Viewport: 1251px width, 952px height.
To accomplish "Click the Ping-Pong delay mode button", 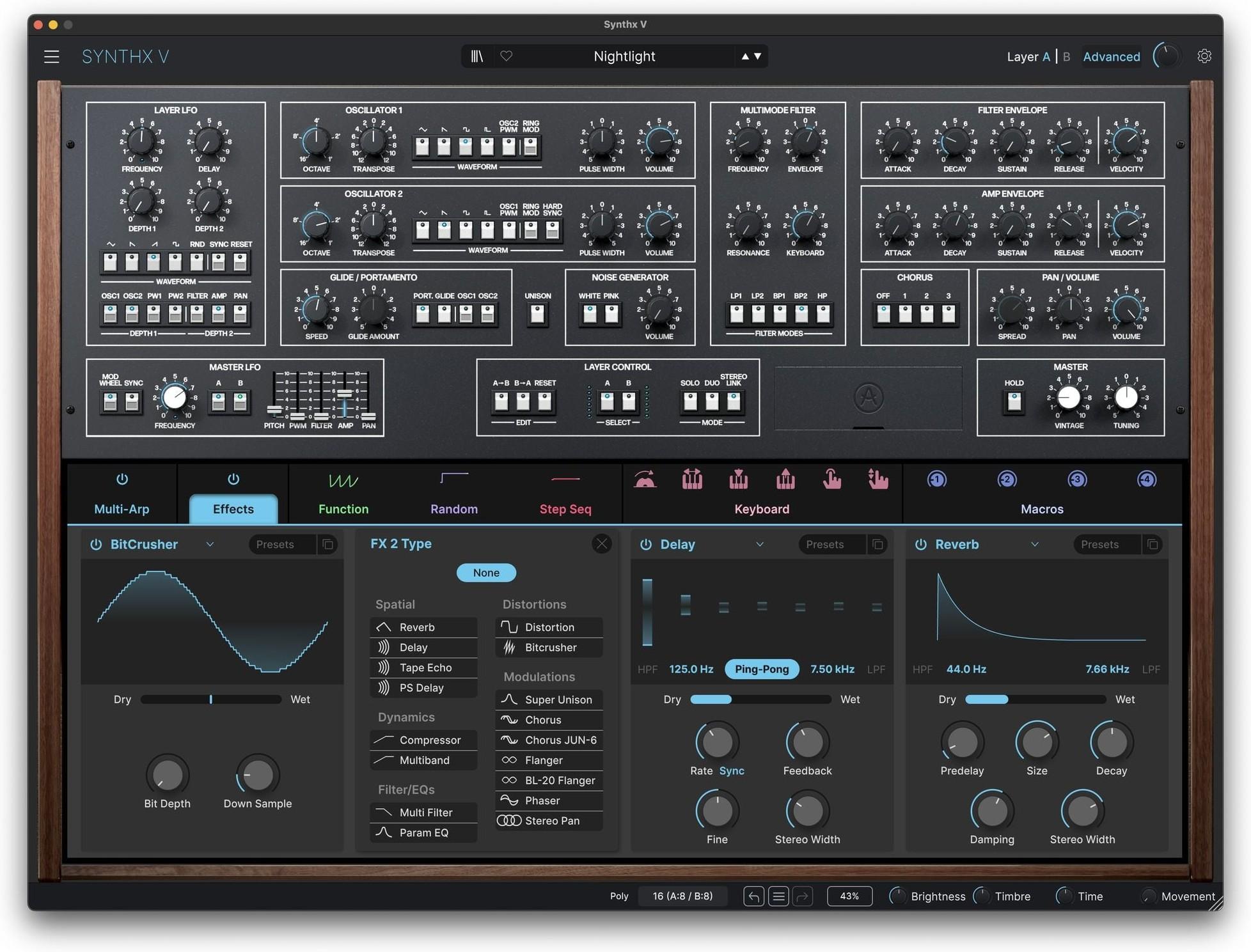I will point(762,669).
